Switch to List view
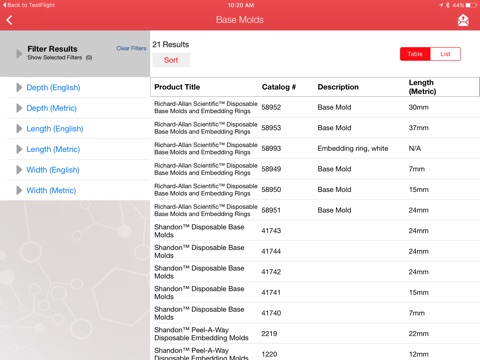The height and width of the screenshot is (360, 480). pyautogui.click(x=445, y=54)
